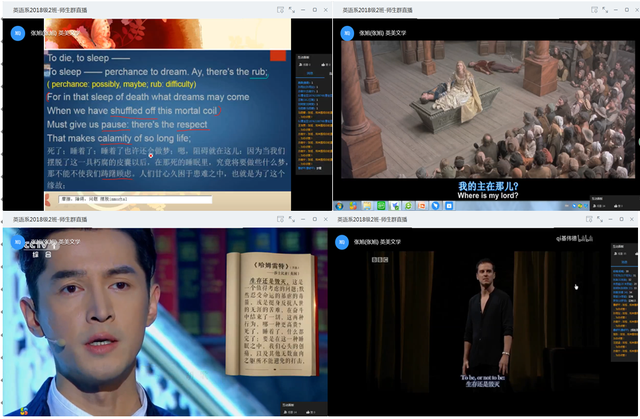Viewport: 640px width, 419px height.
Task: Maximize the bottom-left live window
Action: tap(315, 219)
